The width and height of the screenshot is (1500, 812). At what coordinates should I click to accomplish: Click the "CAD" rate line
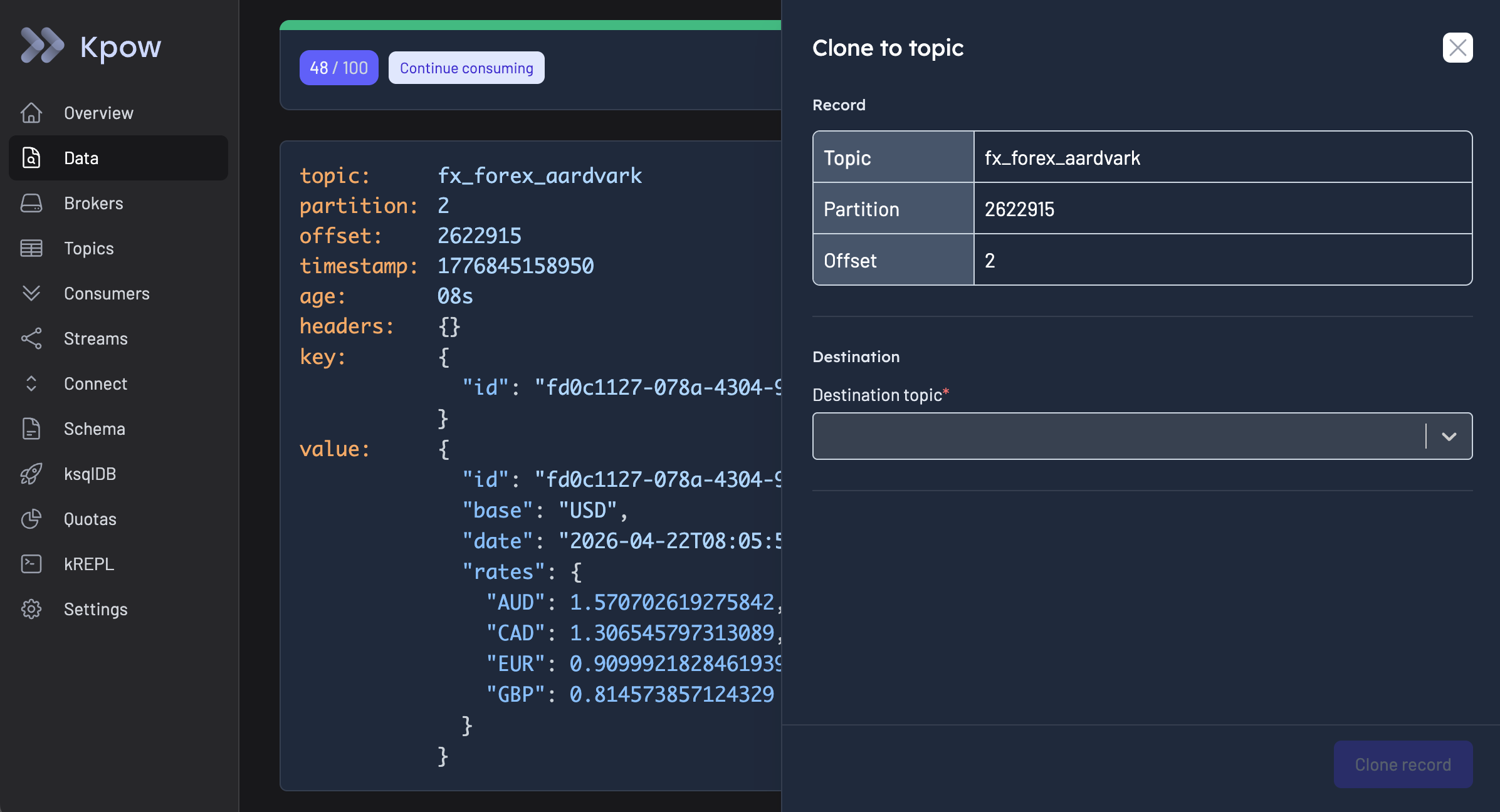click(633, 633)
